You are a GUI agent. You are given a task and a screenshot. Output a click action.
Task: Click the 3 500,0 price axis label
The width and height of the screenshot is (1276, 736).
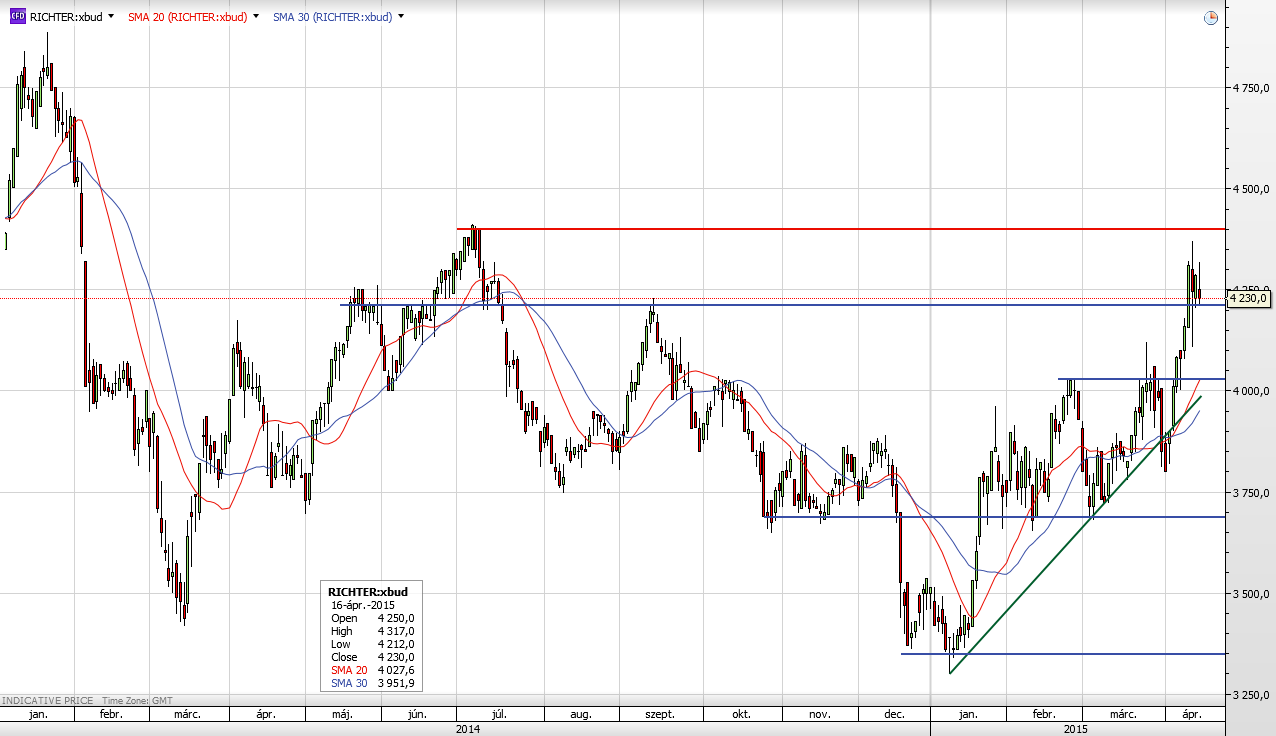(1250, 594)
